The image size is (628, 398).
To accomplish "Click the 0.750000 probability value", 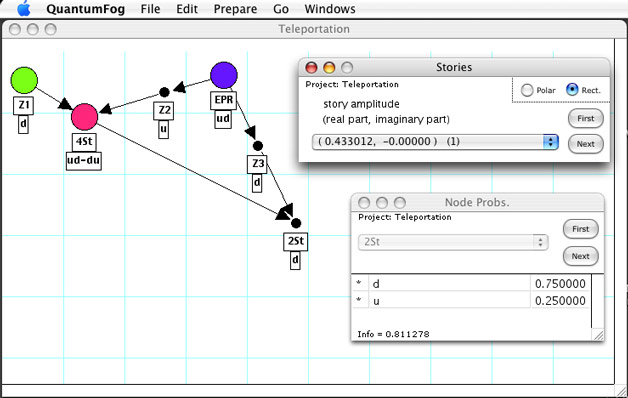I will point(560,283).
